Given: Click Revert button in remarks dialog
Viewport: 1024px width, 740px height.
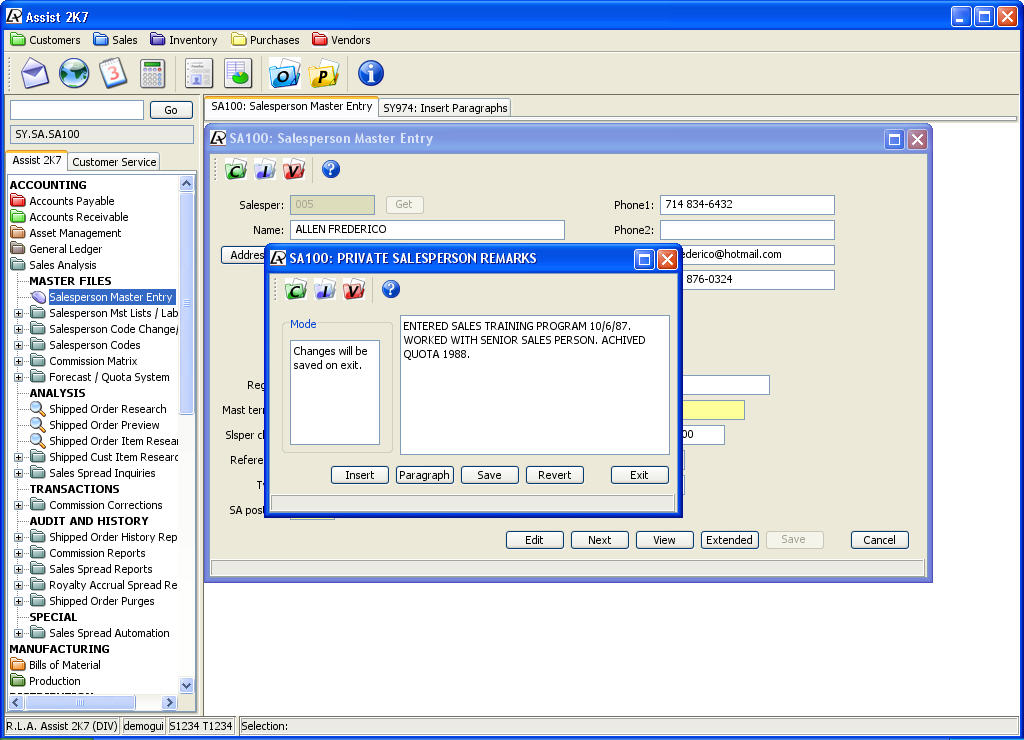Looking at the screenshot, I should coord(554,475).
